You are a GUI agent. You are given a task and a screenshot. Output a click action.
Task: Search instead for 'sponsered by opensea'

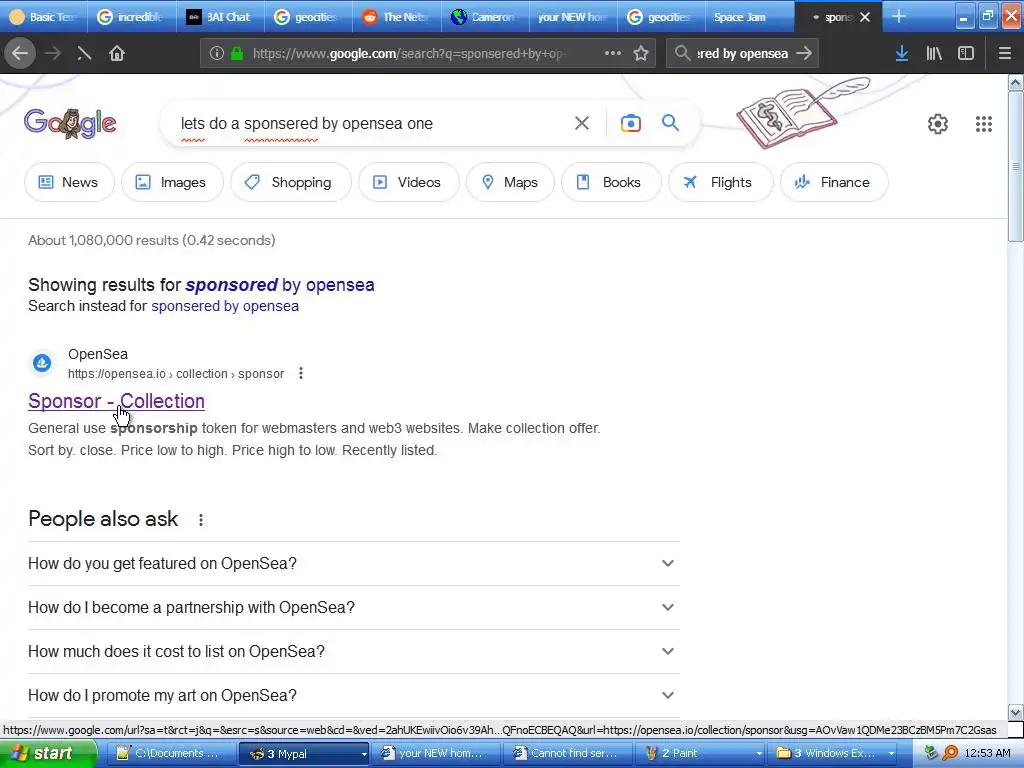(x=225, y=306)
